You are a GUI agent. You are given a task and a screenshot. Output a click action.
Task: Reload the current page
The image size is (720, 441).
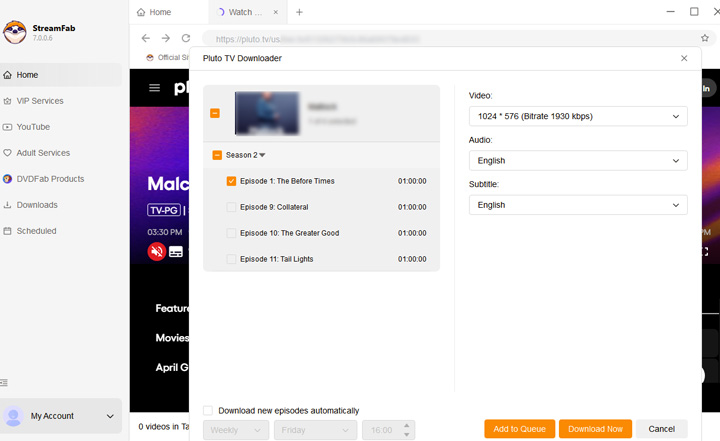[x=186, y=38]
